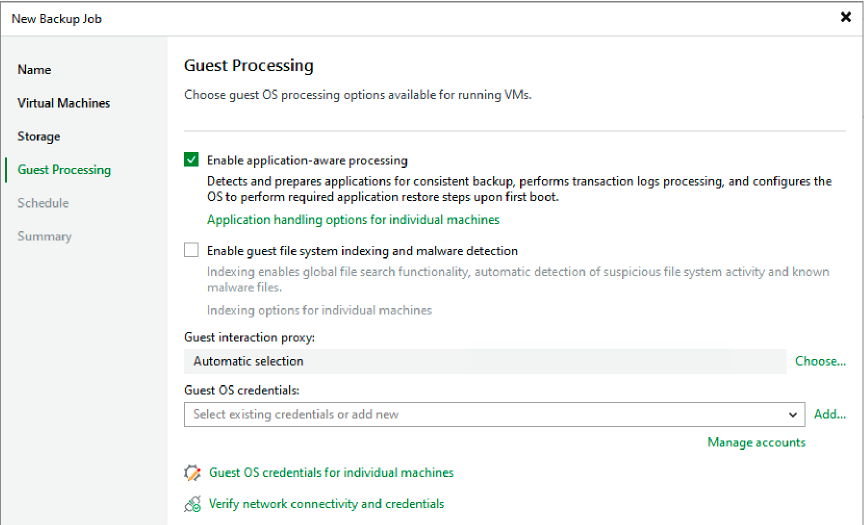Go to the Storage step
Image resolution: width=865 pixels, height=525 pixels.
pos(39,136)
